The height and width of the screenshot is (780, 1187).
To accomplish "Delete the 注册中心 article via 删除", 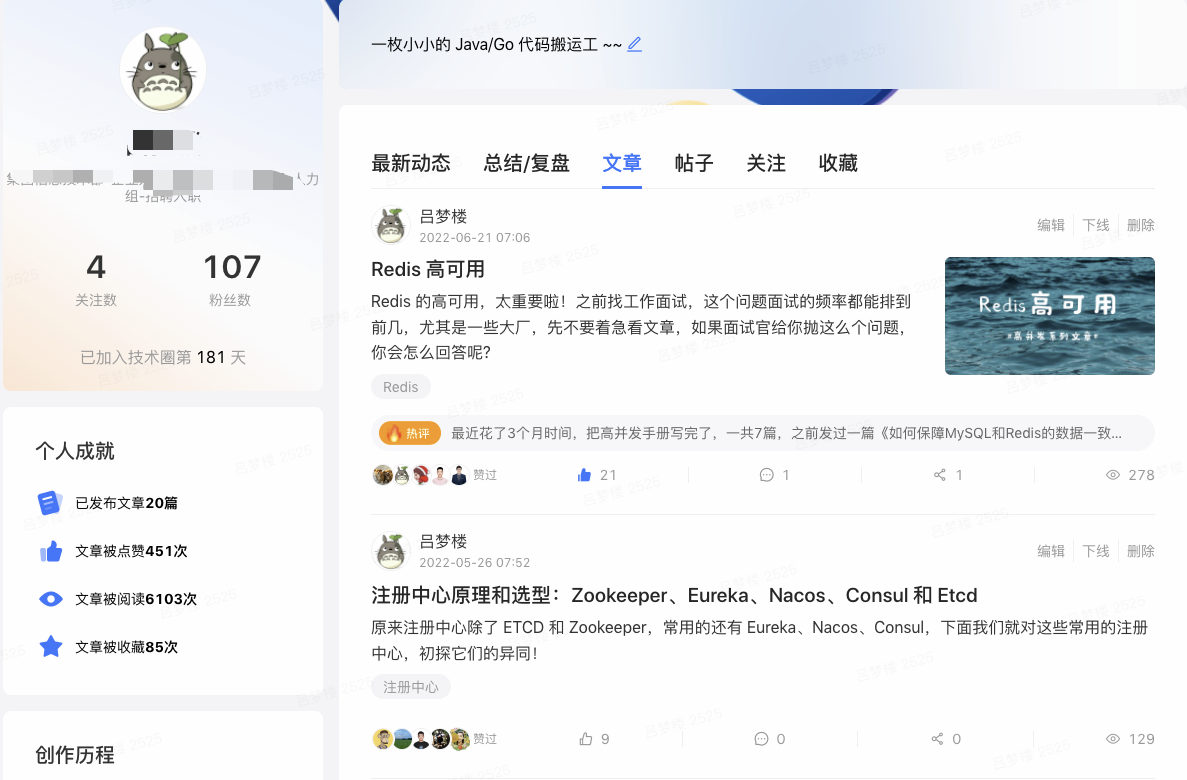I will click(x=1140, y=551).
